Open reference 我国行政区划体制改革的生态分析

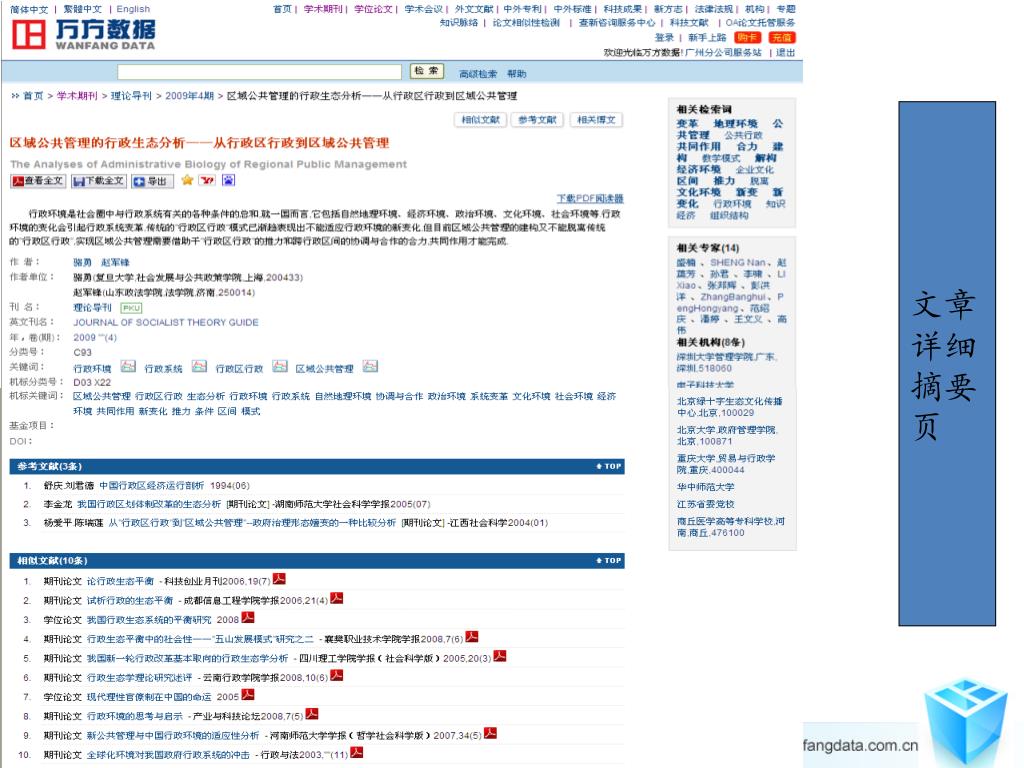tap(149, 504)
